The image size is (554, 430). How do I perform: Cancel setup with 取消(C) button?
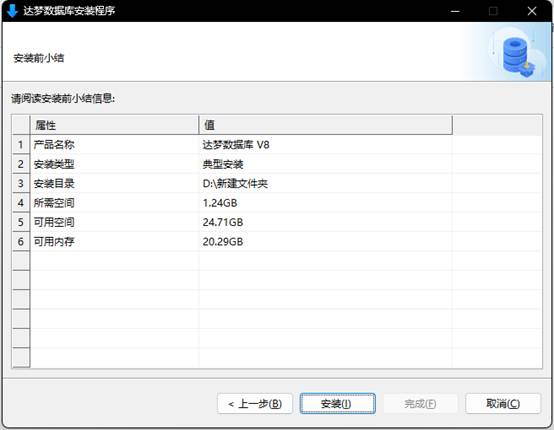tap(503, 403)
